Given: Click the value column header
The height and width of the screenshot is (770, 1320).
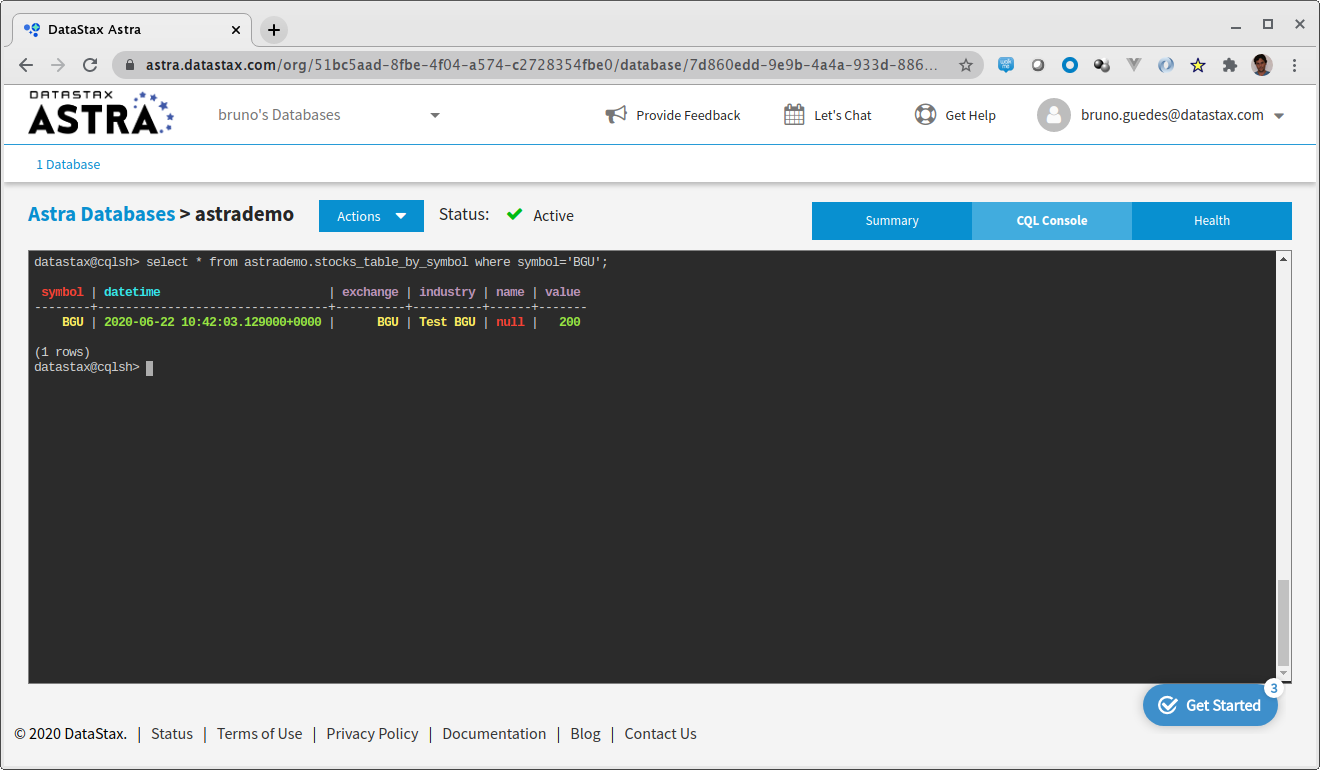Looking at the screenshot, I should pyautogui.click(x=563, y=292).
